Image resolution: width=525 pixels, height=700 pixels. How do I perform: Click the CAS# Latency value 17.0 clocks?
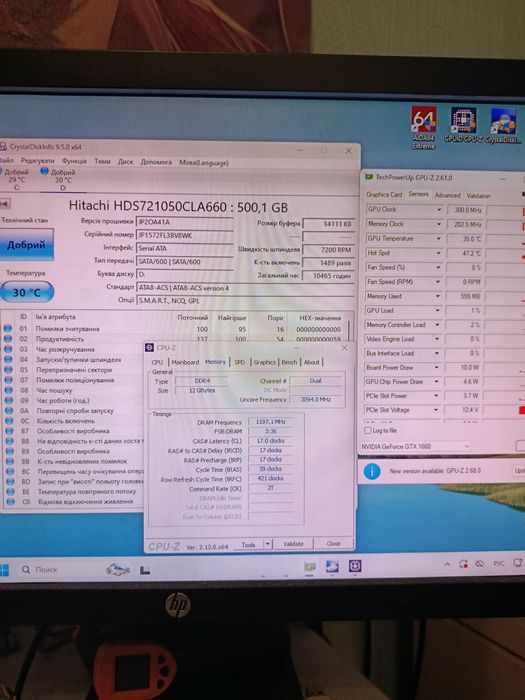coord(271,441)
